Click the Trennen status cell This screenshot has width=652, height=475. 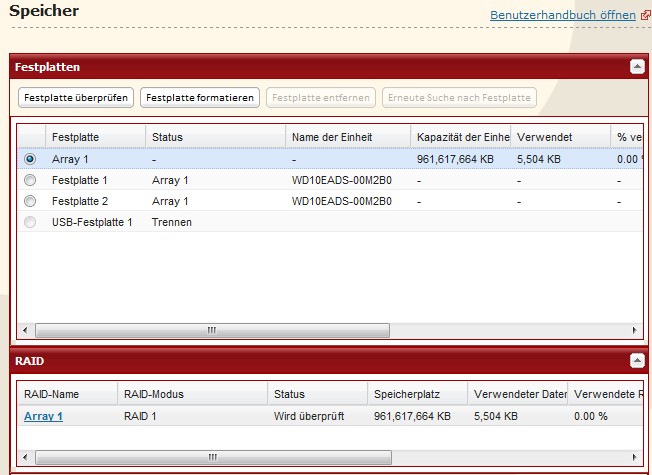click(x=172, y=222)
